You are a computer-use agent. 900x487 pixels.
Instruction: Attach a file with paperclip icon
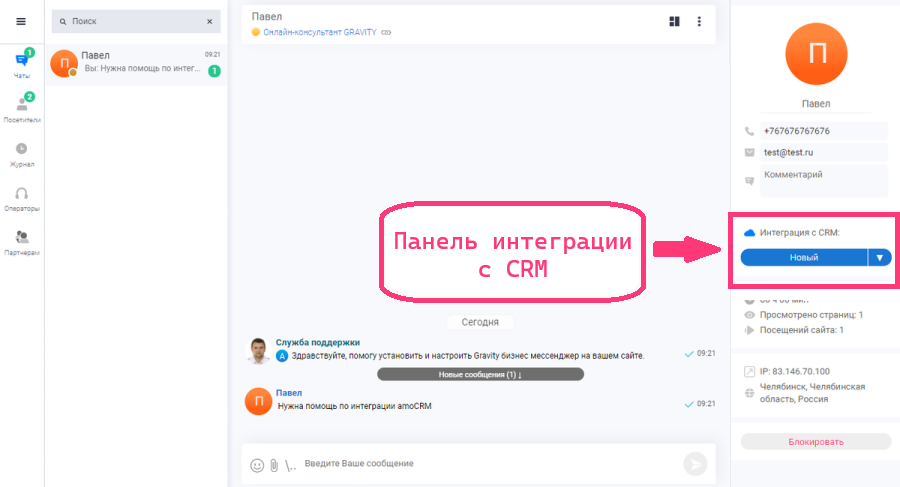273,464
